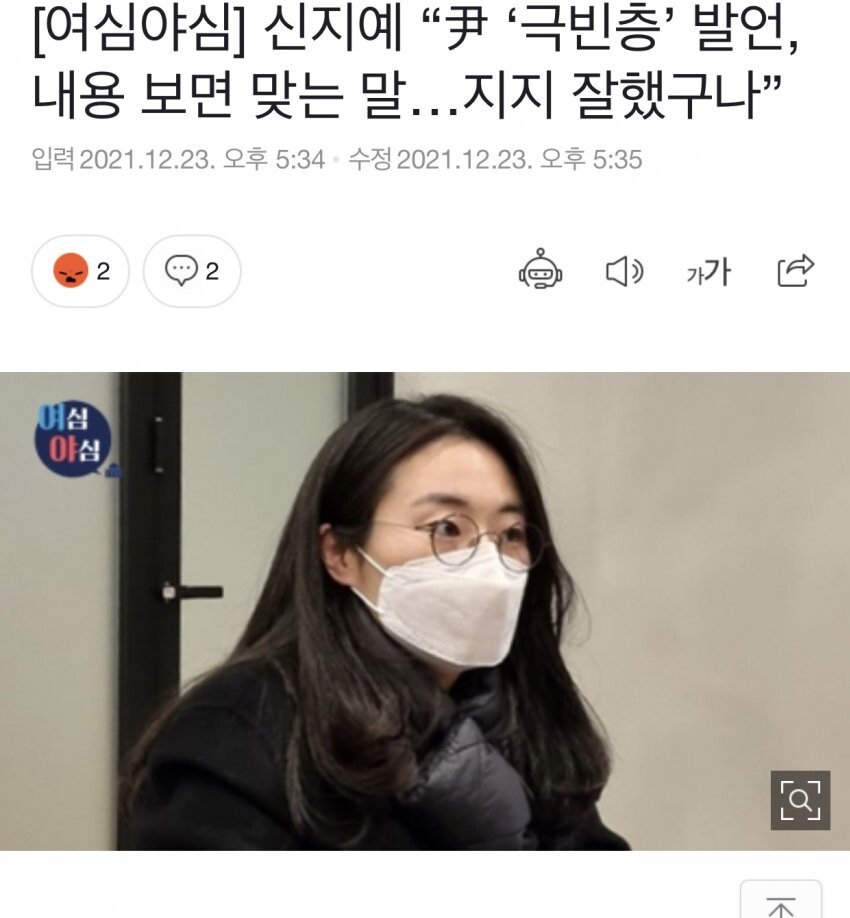Open the masked woman article photo
850x918 pixels.
tap(425, 611)
